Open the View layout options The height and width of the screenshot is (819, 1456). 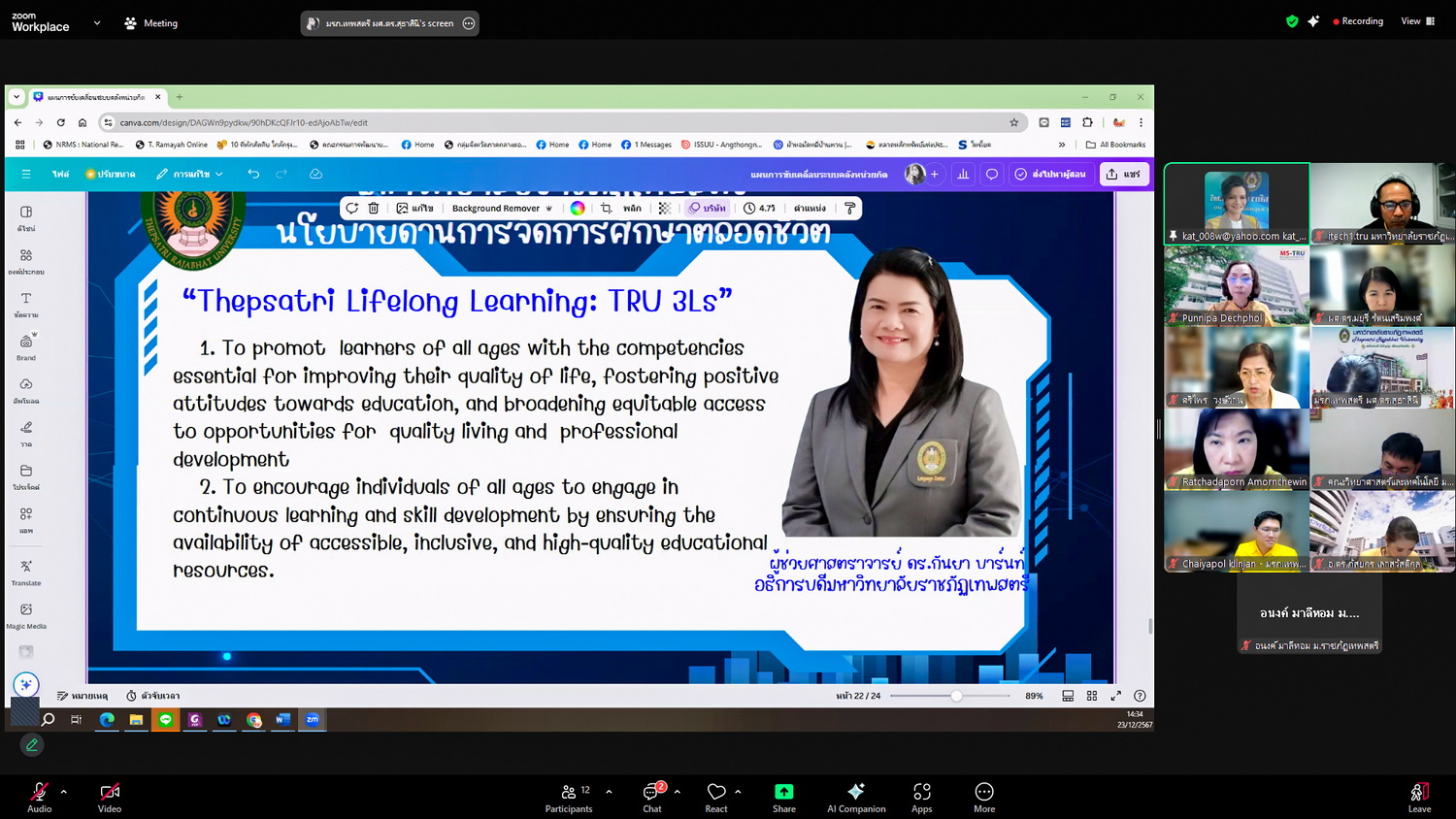pyautogui.click(x=1417, y=21)
